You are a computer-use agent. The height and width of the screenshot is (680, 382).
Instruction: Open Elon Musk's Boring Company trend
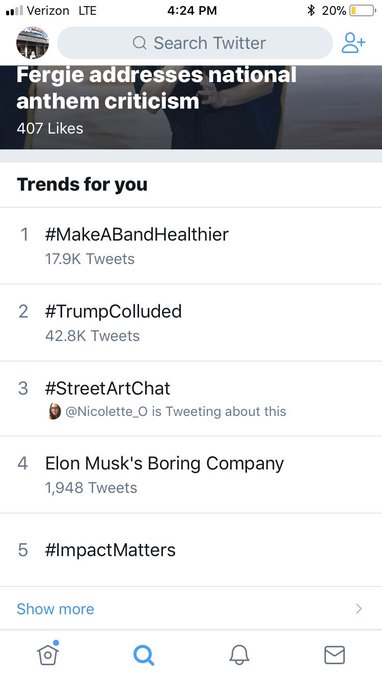coord(191,474)
